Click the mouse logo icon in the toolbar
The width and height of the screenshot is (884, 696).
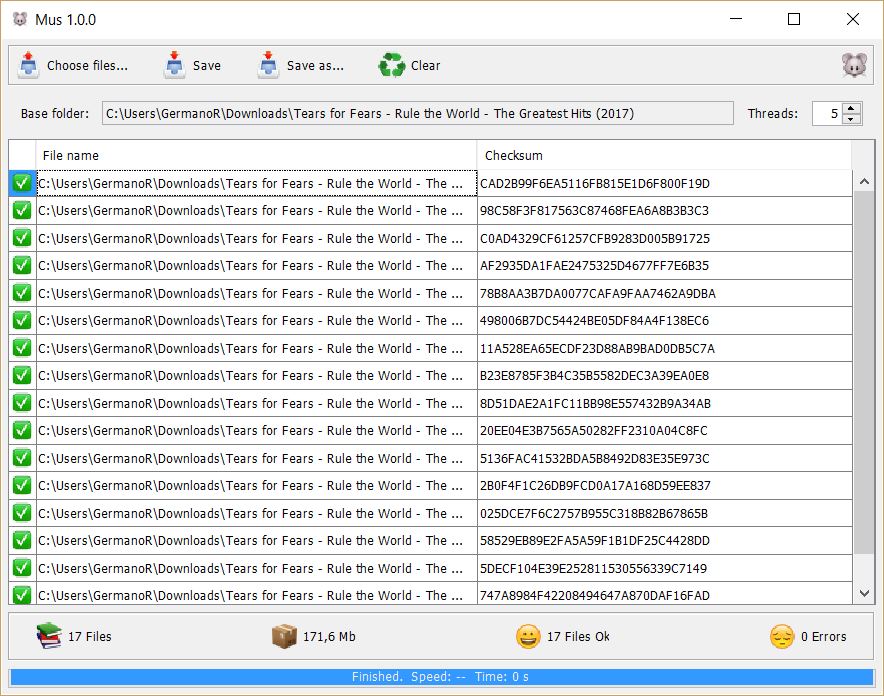[854, 65]
